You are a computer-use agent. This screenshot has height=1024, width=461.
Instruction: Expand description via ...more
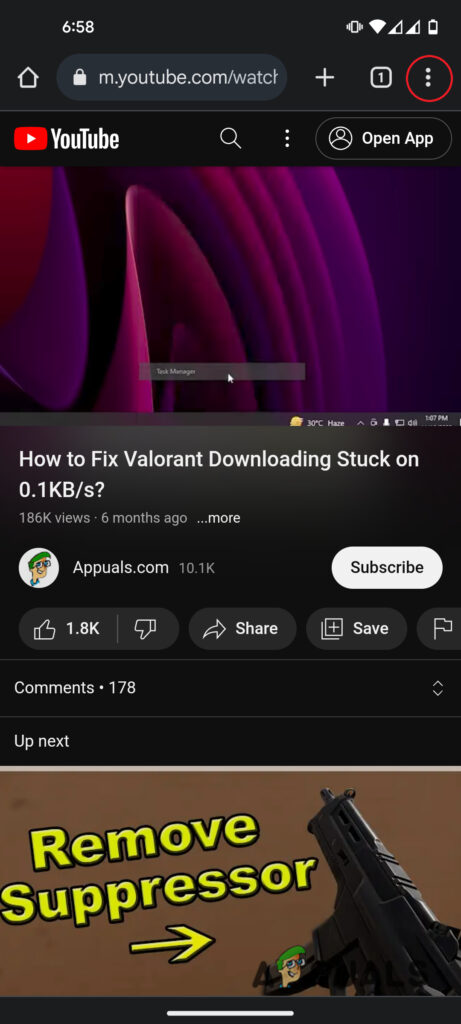219,518
